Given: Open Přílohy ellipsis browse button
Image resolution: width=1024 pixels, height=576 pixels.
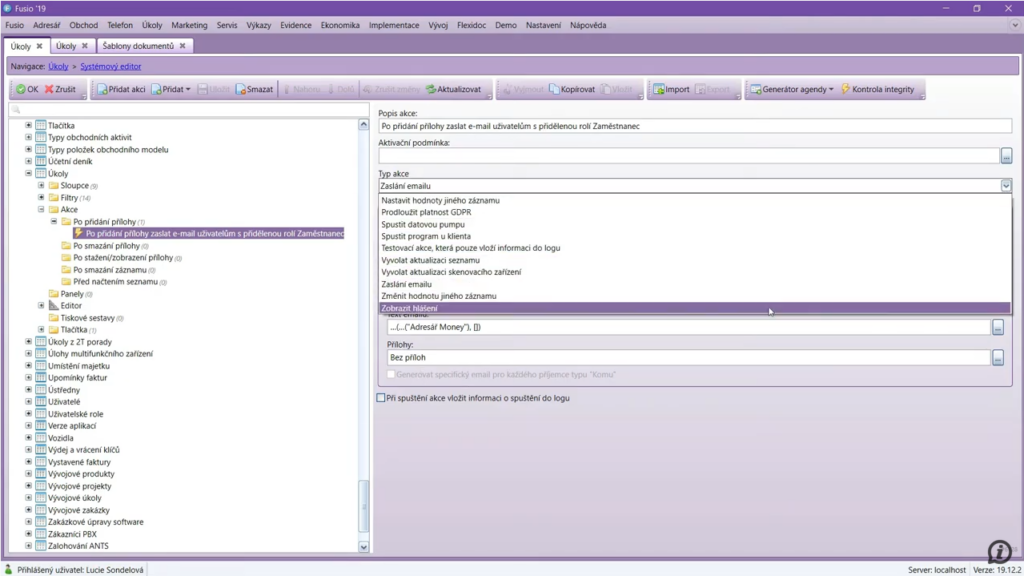Looking at the screenshot, I should tap(997, 358).
